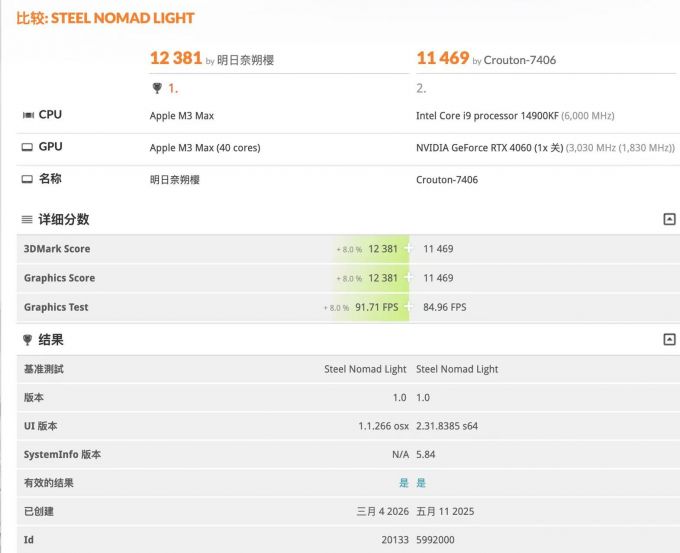The height and width of the screenshot is (553, 680).
Task: Click Apple M3 Max CPU entry
Action: pyautogui.click(x=182, y=116)
